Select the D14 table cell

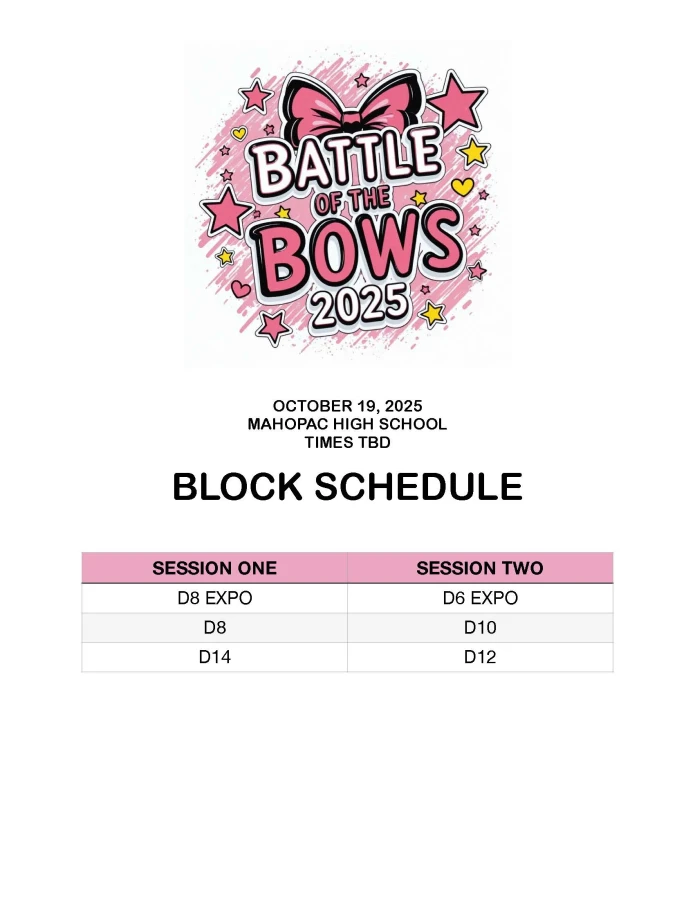pos(214,657)
